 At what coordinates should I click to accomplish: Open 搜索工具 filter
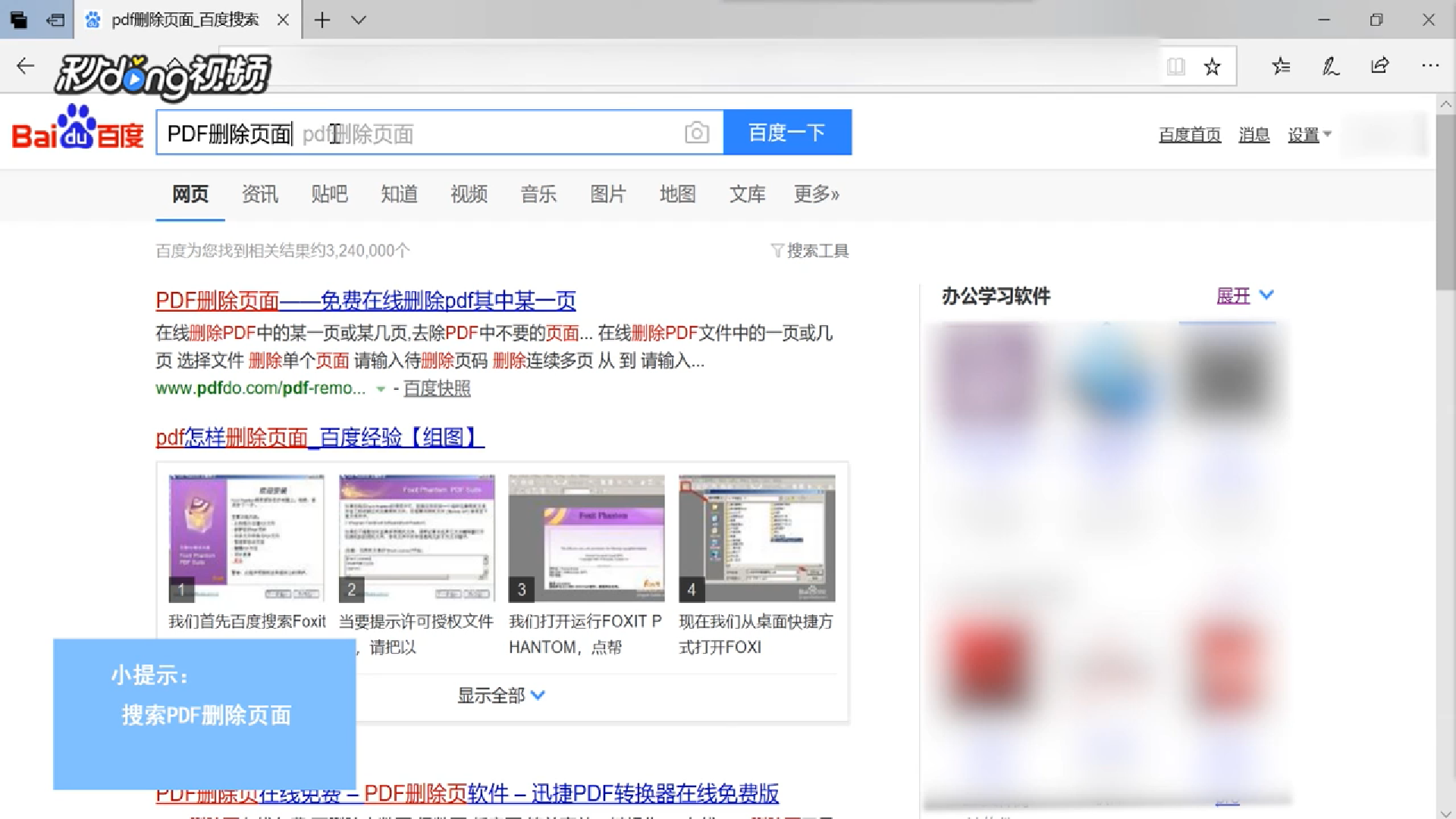810,250
